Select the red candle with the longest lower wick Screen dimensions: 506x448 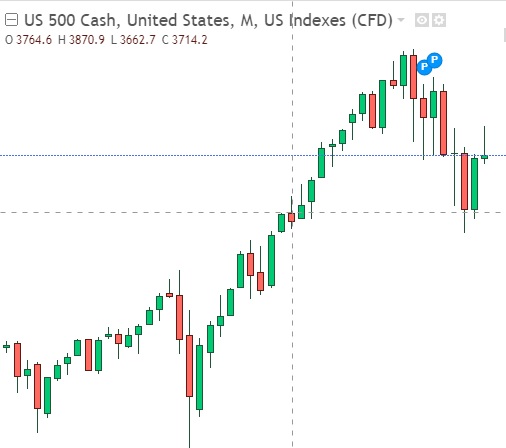click(x=189, y=366)
